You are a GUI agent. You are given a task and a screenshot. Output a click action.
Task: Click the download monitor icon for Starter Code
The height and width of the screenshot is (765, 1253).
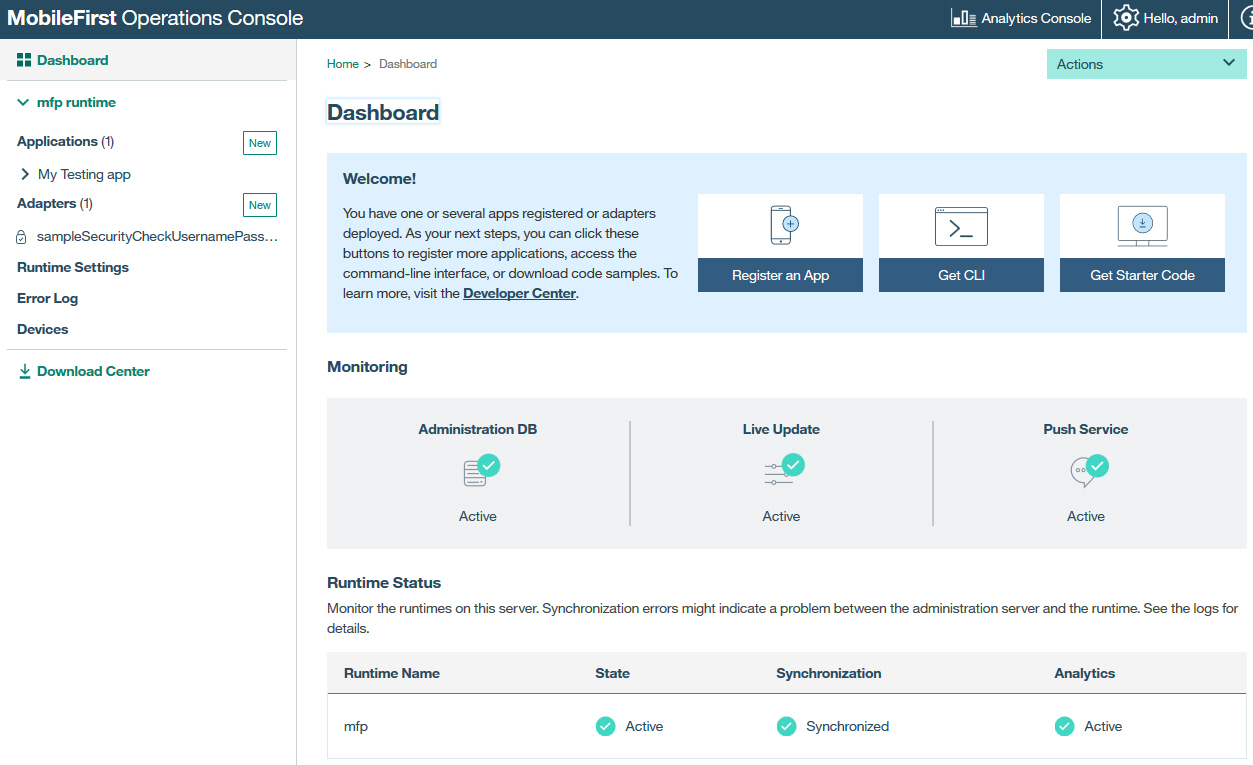tap(1142, 226)
